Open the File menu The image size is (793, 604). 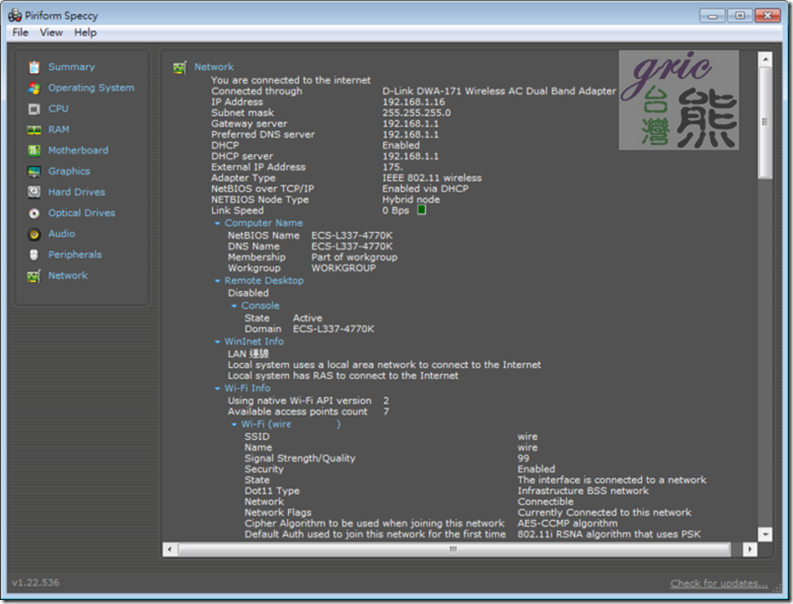click(20, 32)
